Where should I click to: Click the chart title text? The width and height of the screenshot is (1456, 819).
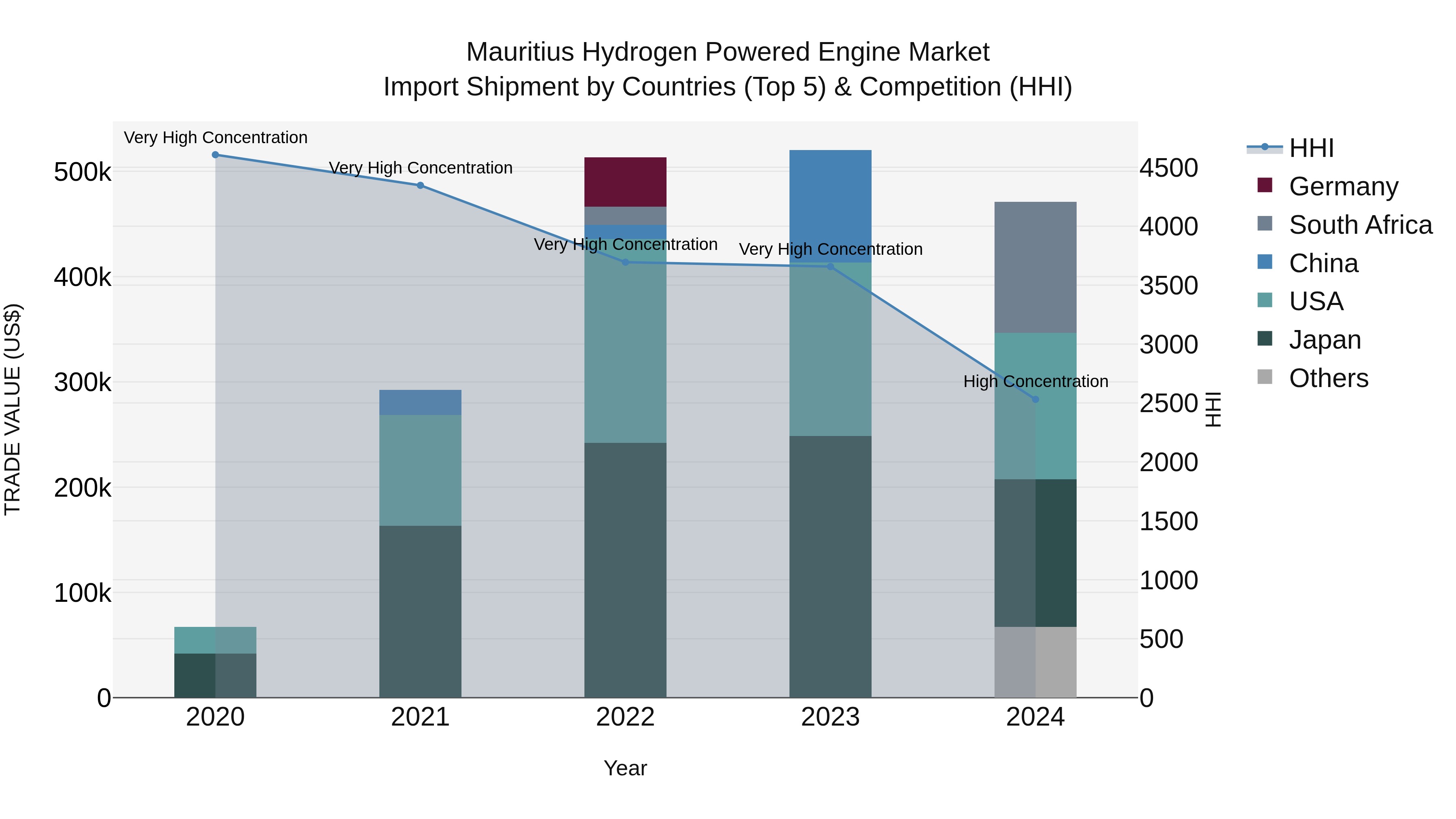click(728, 69)
